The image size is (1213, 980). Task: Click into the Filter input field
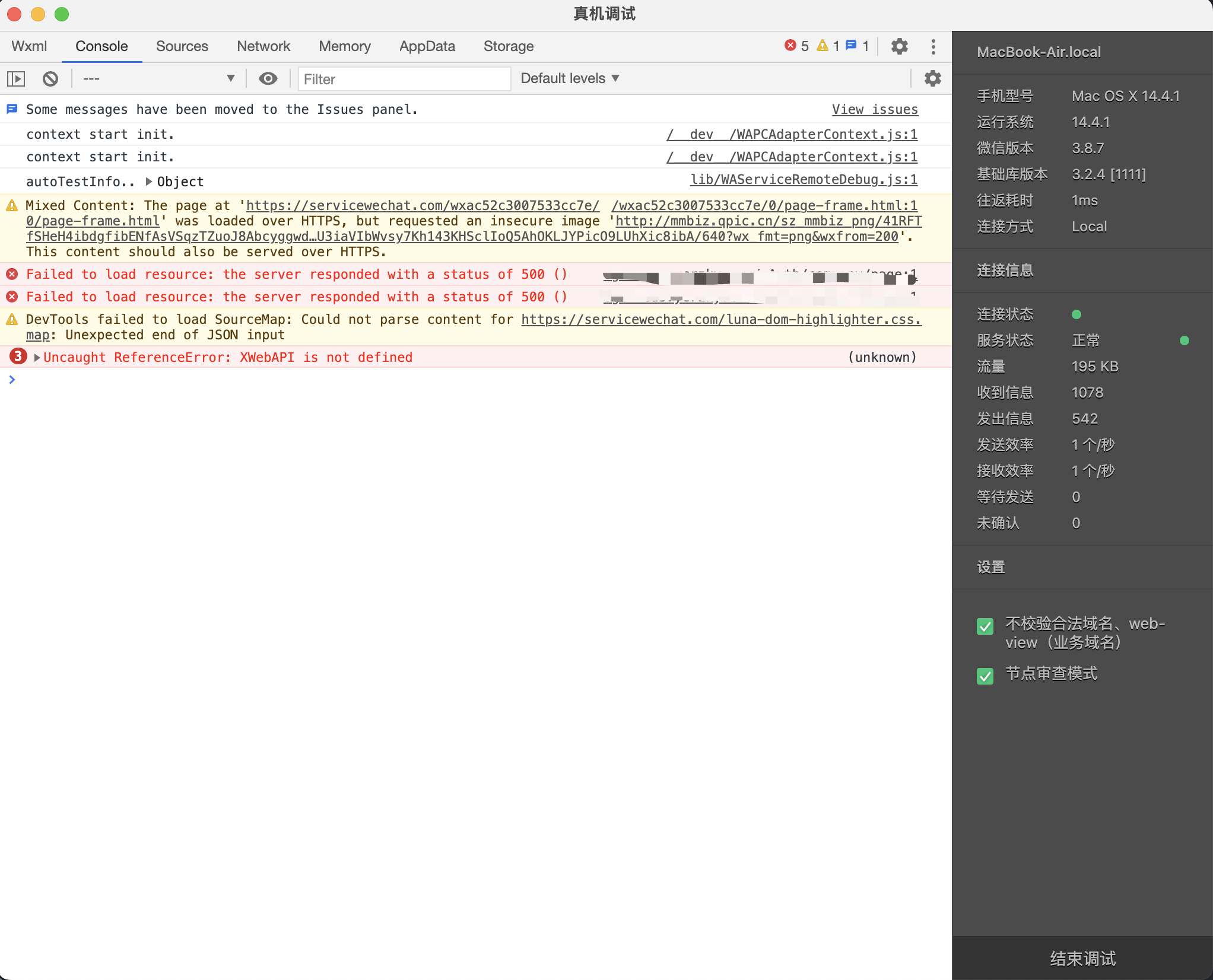tap(404, 79)
